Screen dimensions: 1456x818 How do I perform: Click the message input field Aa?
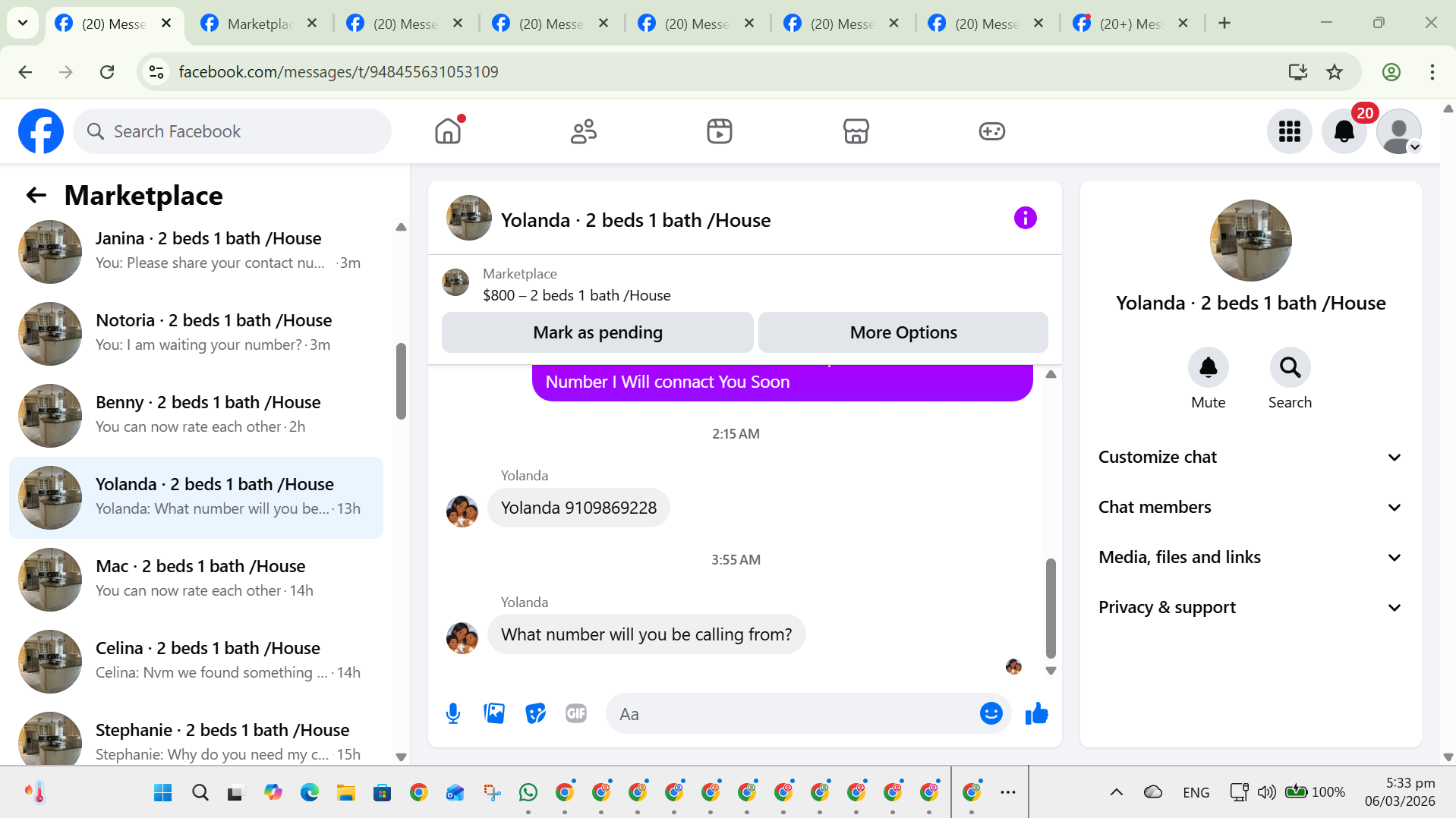pyautogui.click(x=793, y=714)
